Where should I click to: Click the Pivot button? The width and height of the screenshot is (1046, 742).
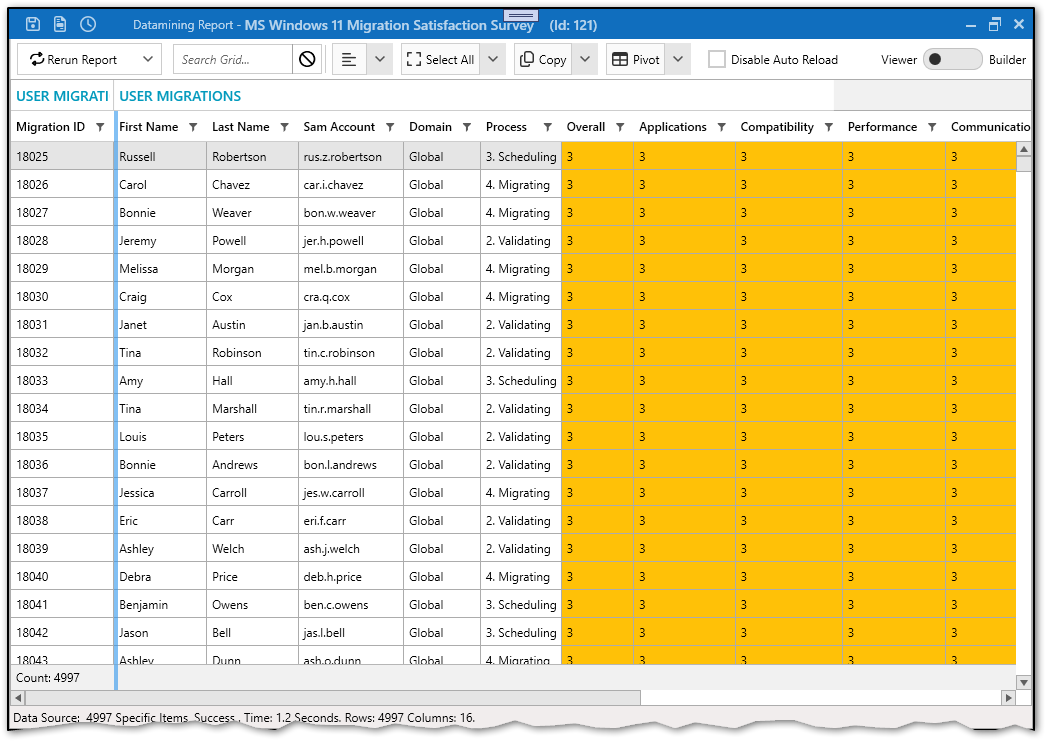(x=635, y=59)
